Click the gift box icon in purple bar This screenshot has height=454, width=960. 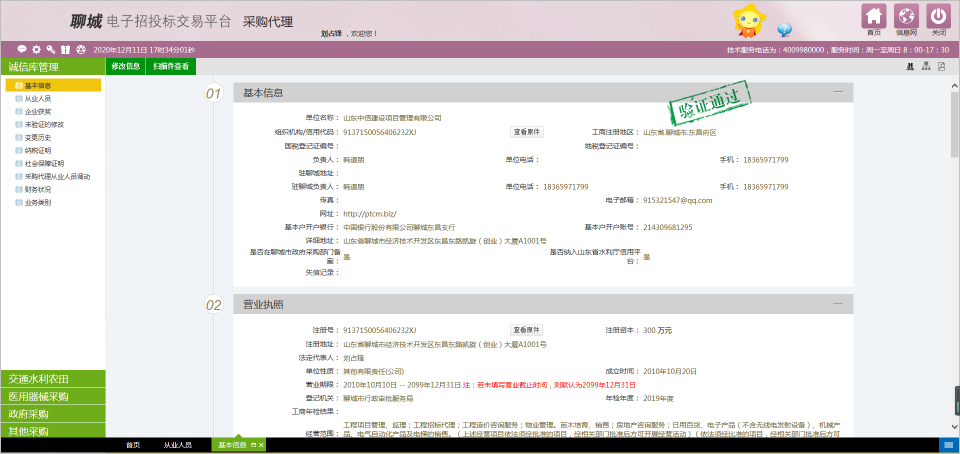[65, 49]
